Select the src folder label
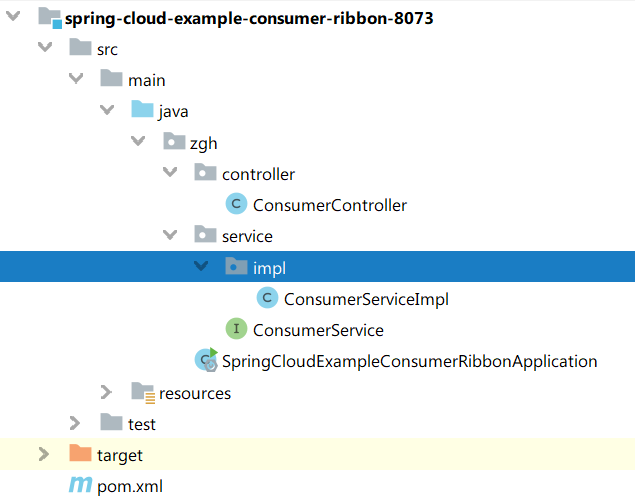This screenshot has height=502, width=635. pos(107,50)
